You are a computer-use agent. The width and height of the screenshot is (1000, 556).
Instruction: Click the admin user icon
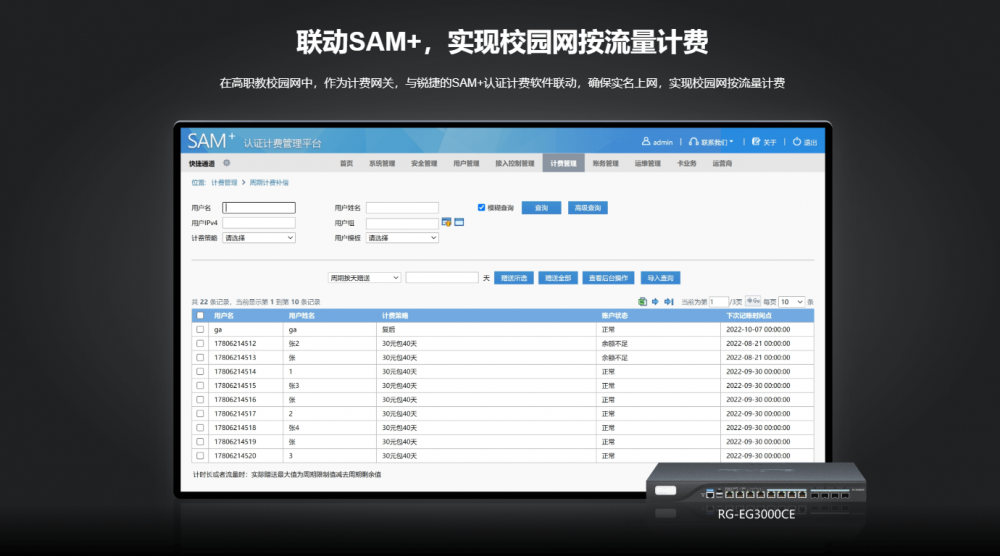645,142
